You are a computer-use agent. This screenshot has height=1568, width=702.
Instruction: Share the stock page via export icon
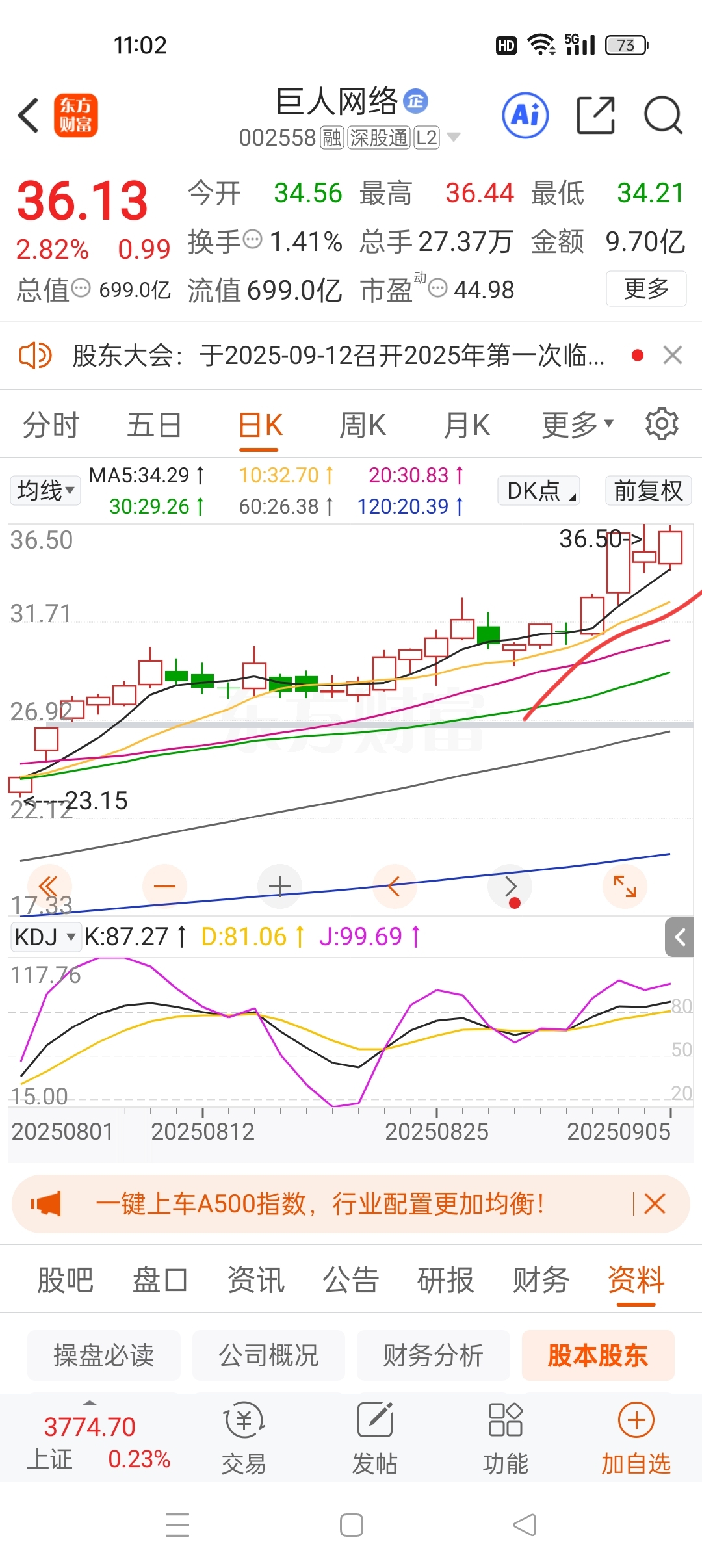click(596, 116)
